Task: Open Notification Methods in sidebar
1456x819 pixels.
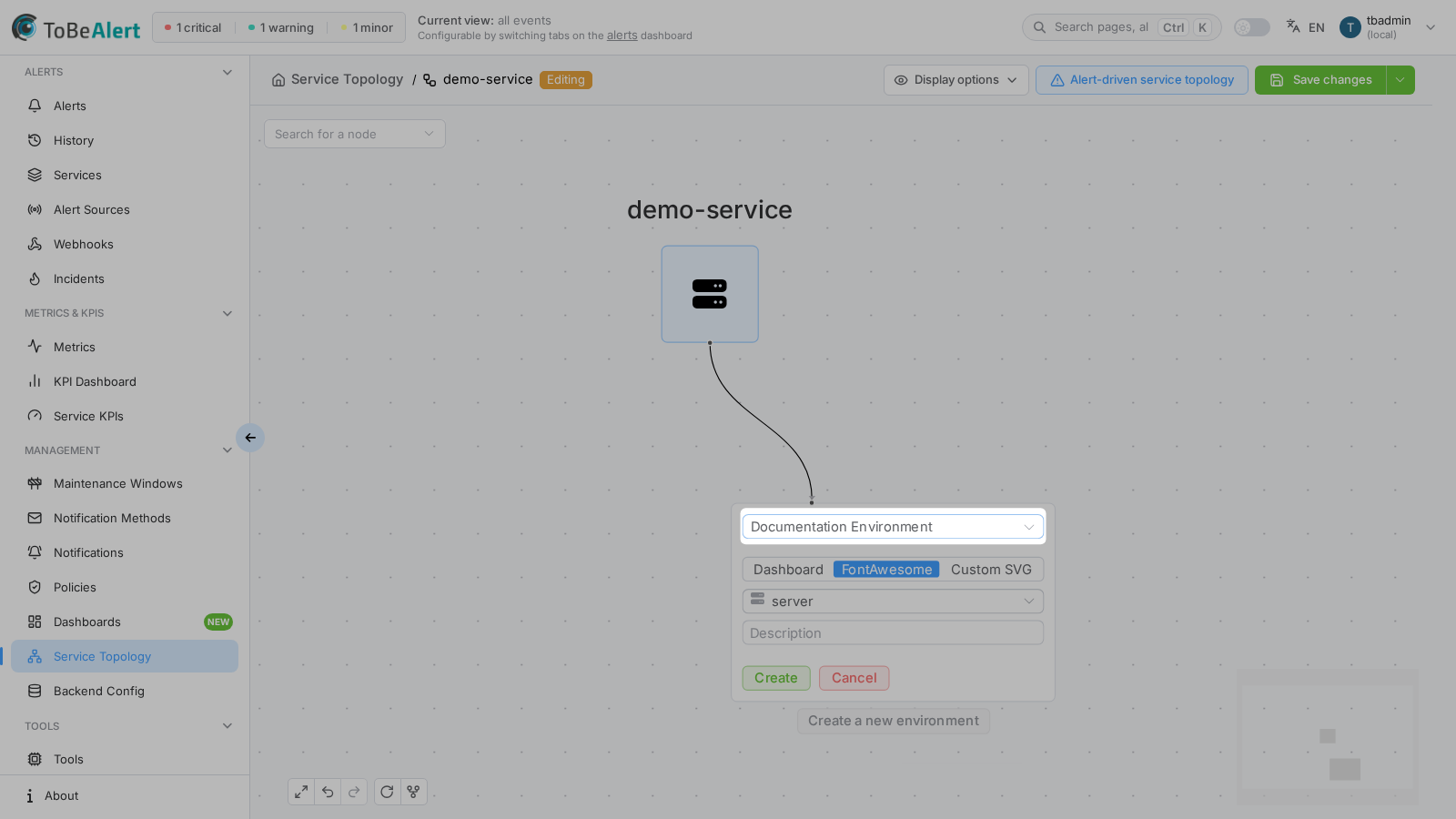Action: (x=125, y=518)
